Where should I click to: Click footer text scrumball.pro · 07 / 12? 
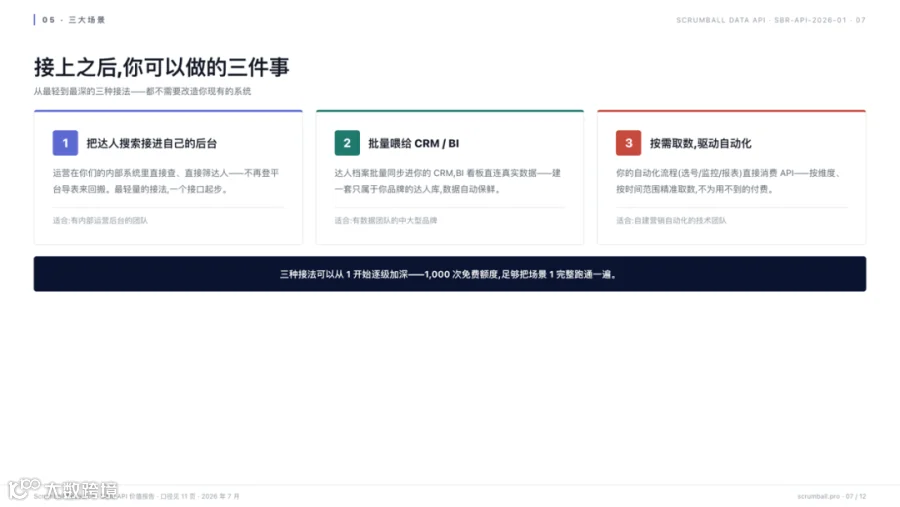(832, 496)
